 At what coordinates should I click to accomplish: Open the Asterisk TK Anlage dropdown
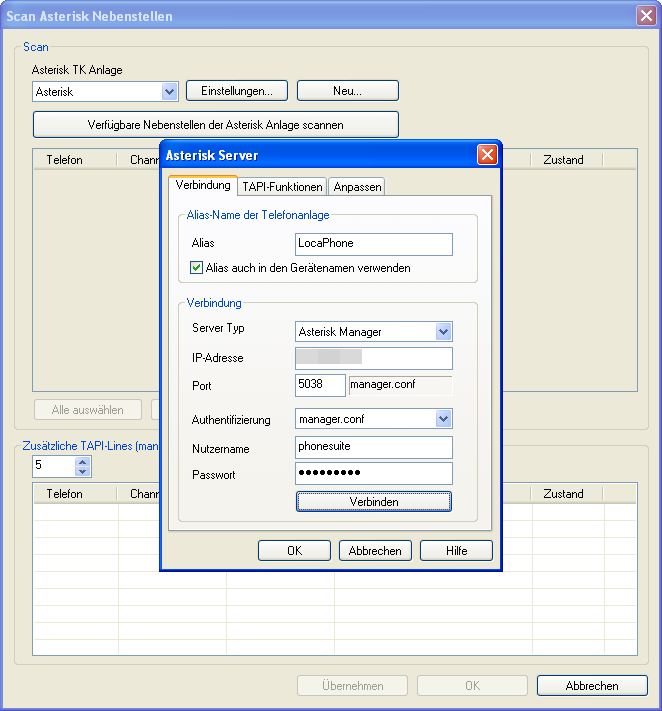point(169,91)
